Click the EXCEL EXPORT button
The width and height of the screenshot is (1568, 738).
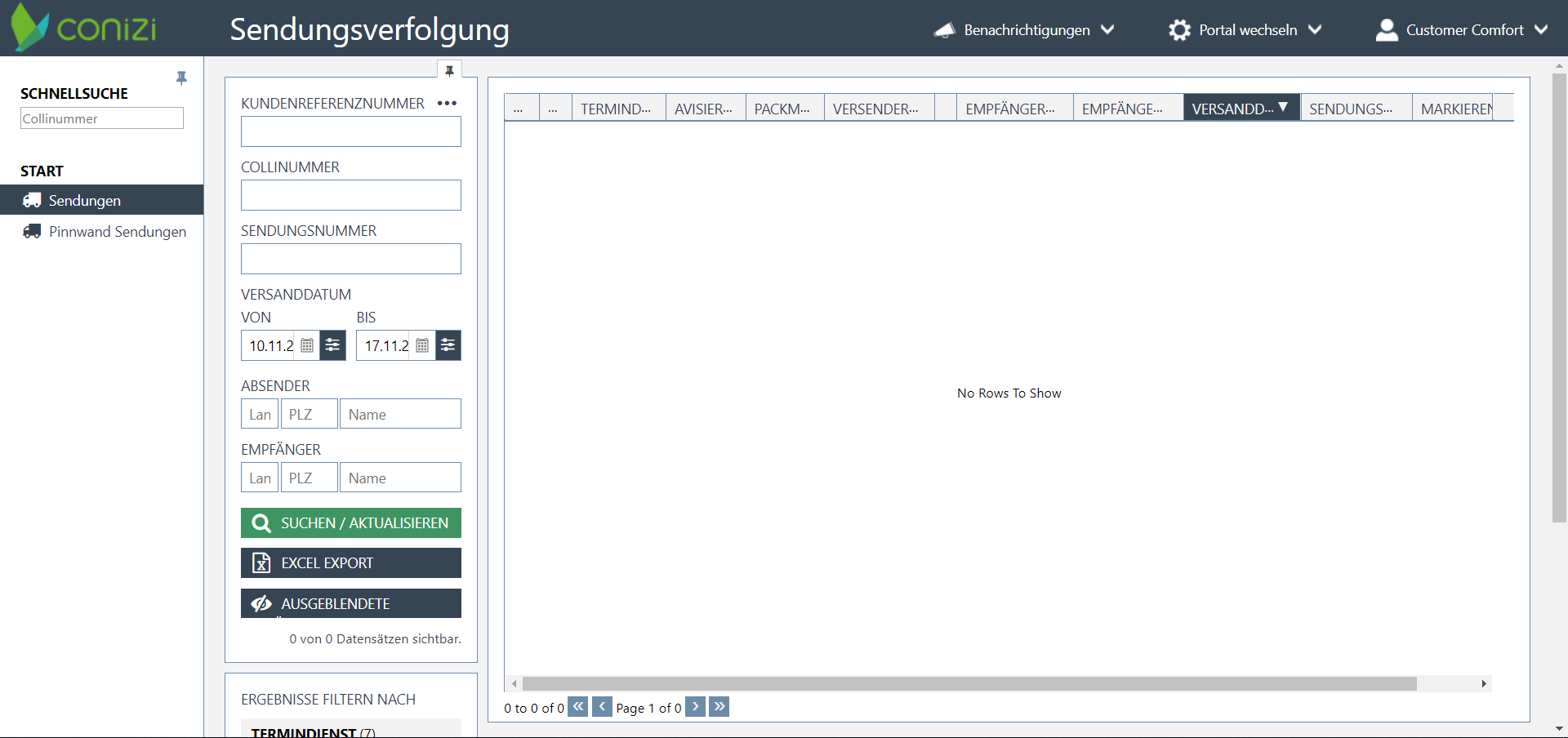pos(351,563)
